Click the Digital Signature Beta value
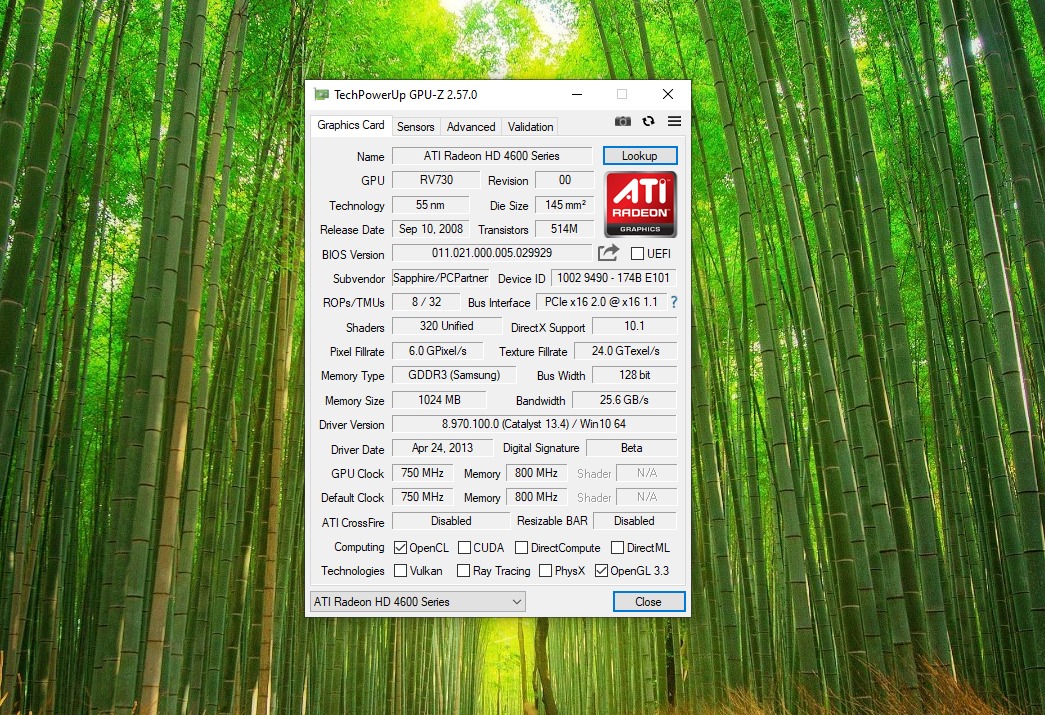The height and width of the screenshot is (715, 1045). 631,448
